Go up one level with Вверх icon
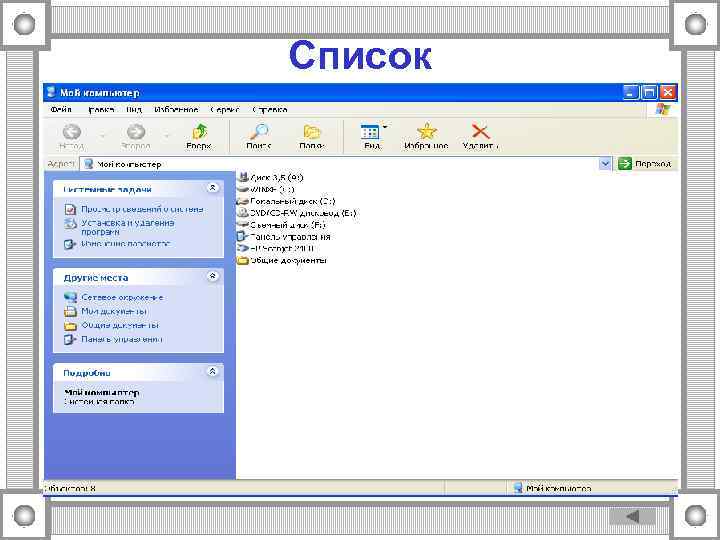720x540 pixels. click(x=199, y=132)
